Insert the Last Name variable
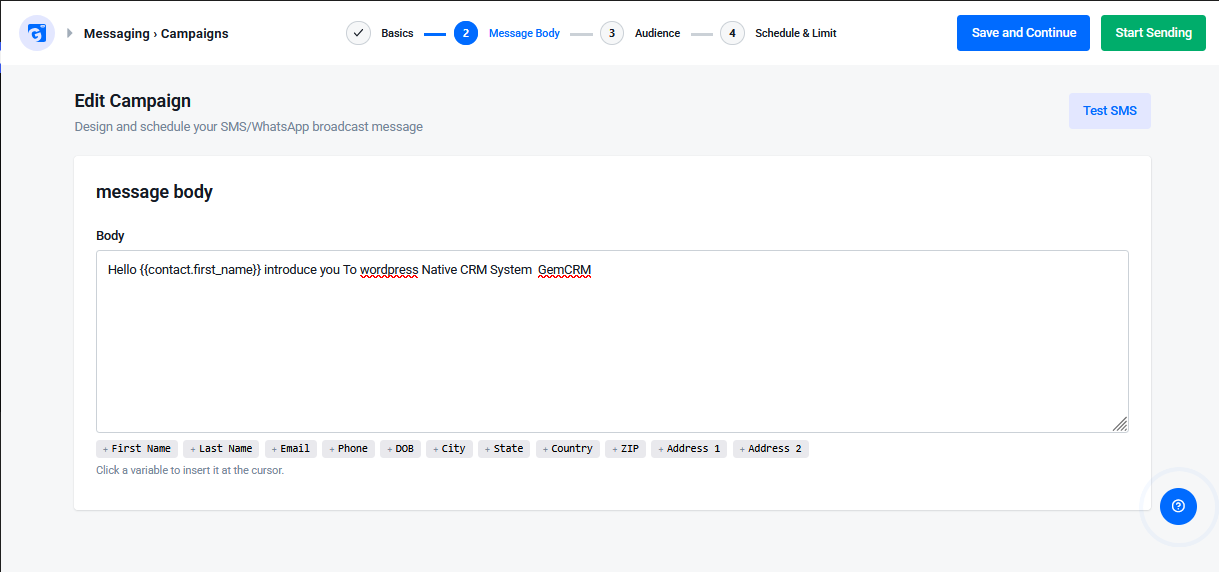Viewport: 1219px width, 572px height. [x=221, y=449]
